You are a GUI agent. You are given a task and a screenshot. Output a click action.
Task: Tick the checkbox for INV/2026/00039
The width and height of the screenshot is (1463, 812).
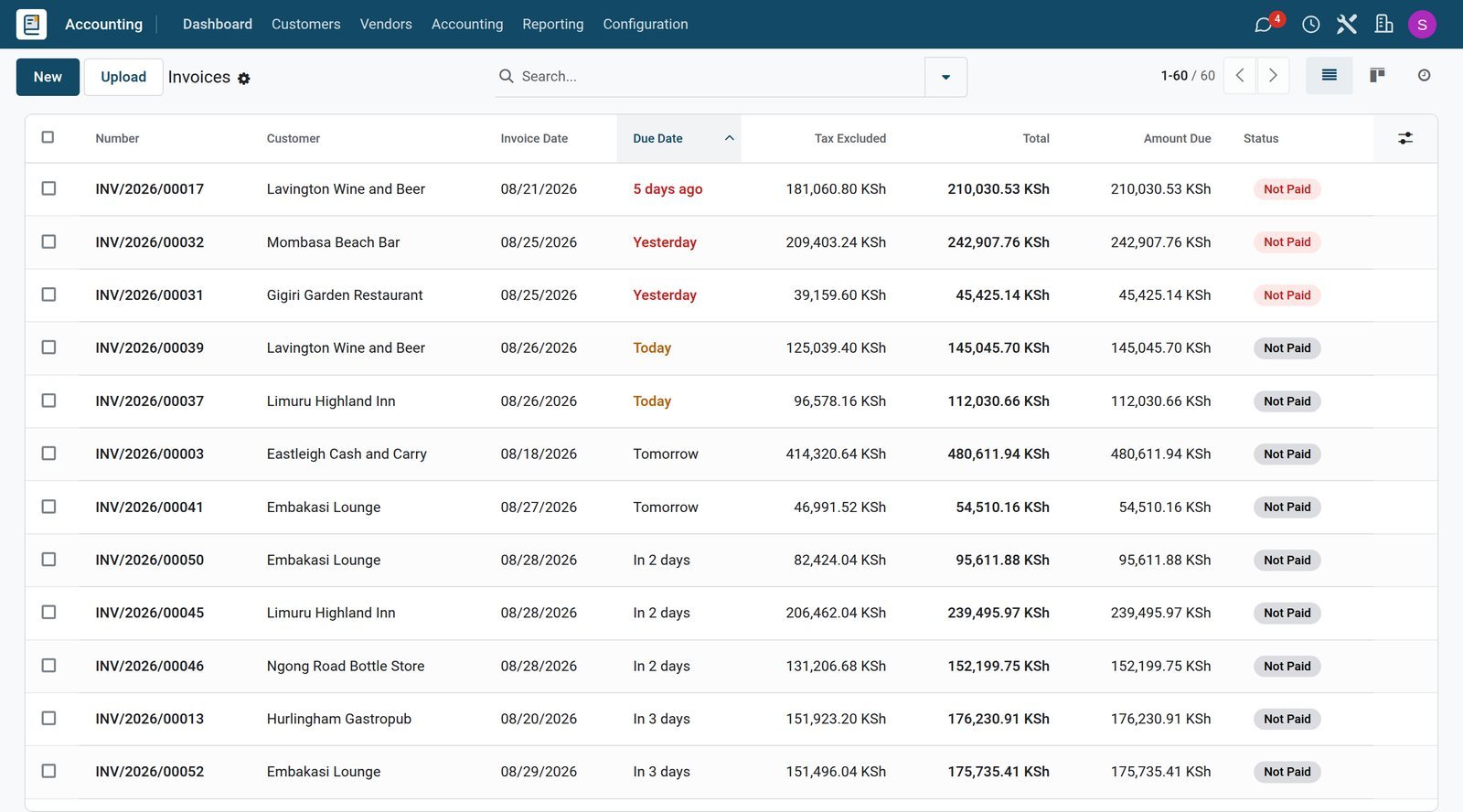[x=48, y=347]
